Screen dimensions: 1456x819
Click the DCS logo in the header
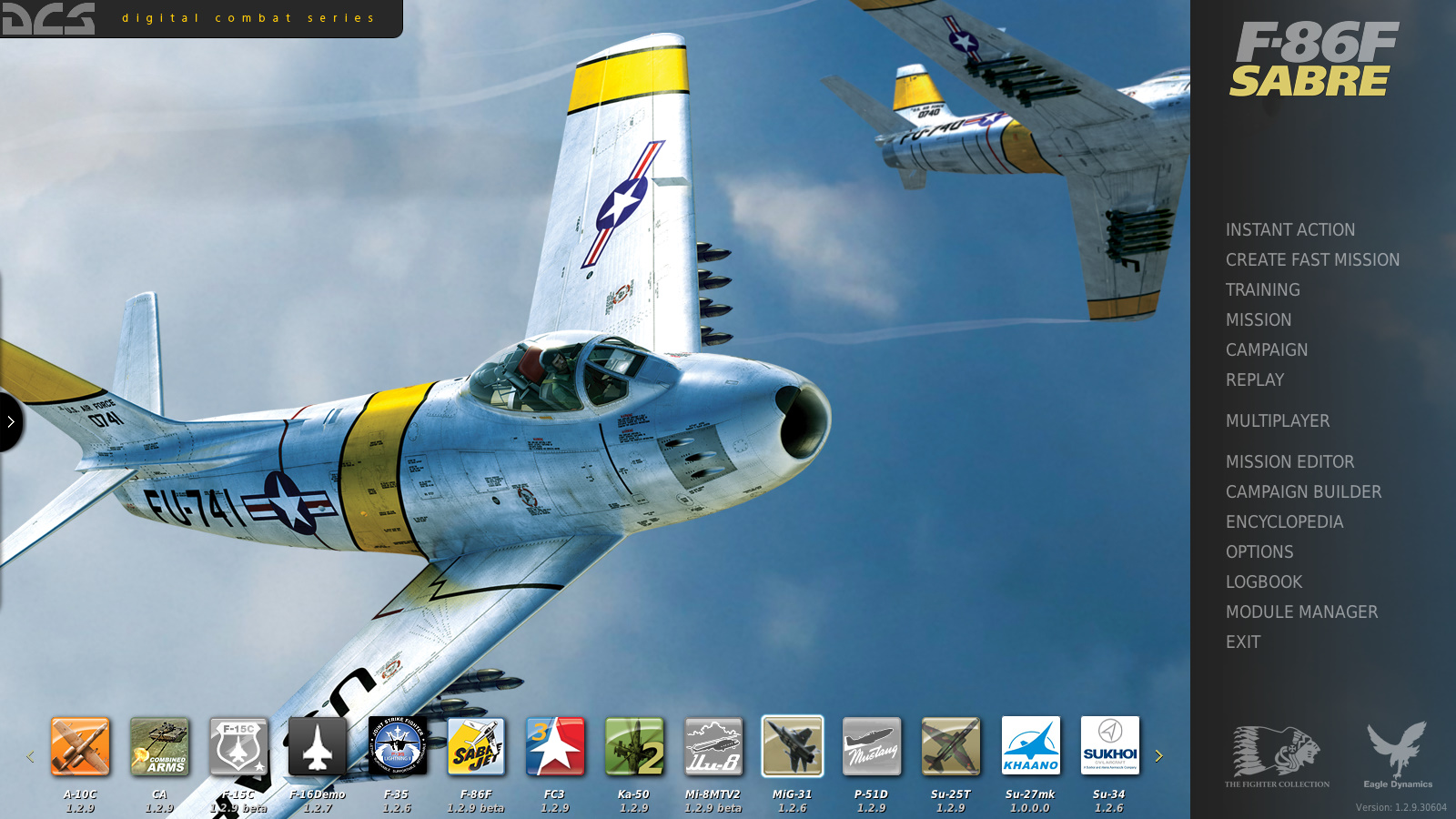pos(48,18)
